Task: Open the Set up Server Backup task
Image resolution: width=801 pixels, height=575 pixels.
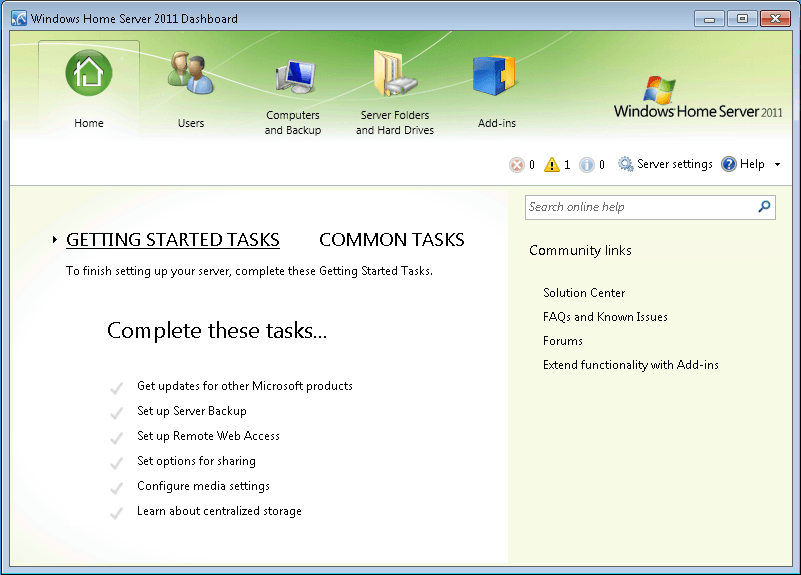Action: [192, 411]
